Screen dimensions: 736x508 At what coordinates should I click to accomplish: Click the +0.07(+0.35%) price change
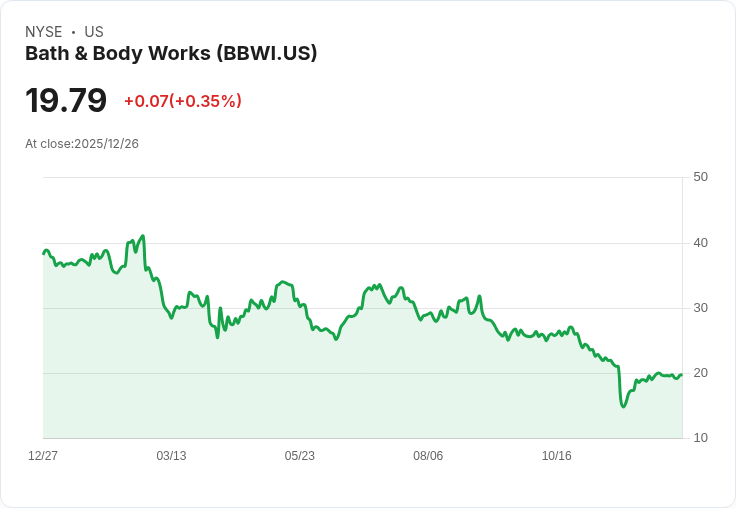pyautogui.click(x=183, y=101)
